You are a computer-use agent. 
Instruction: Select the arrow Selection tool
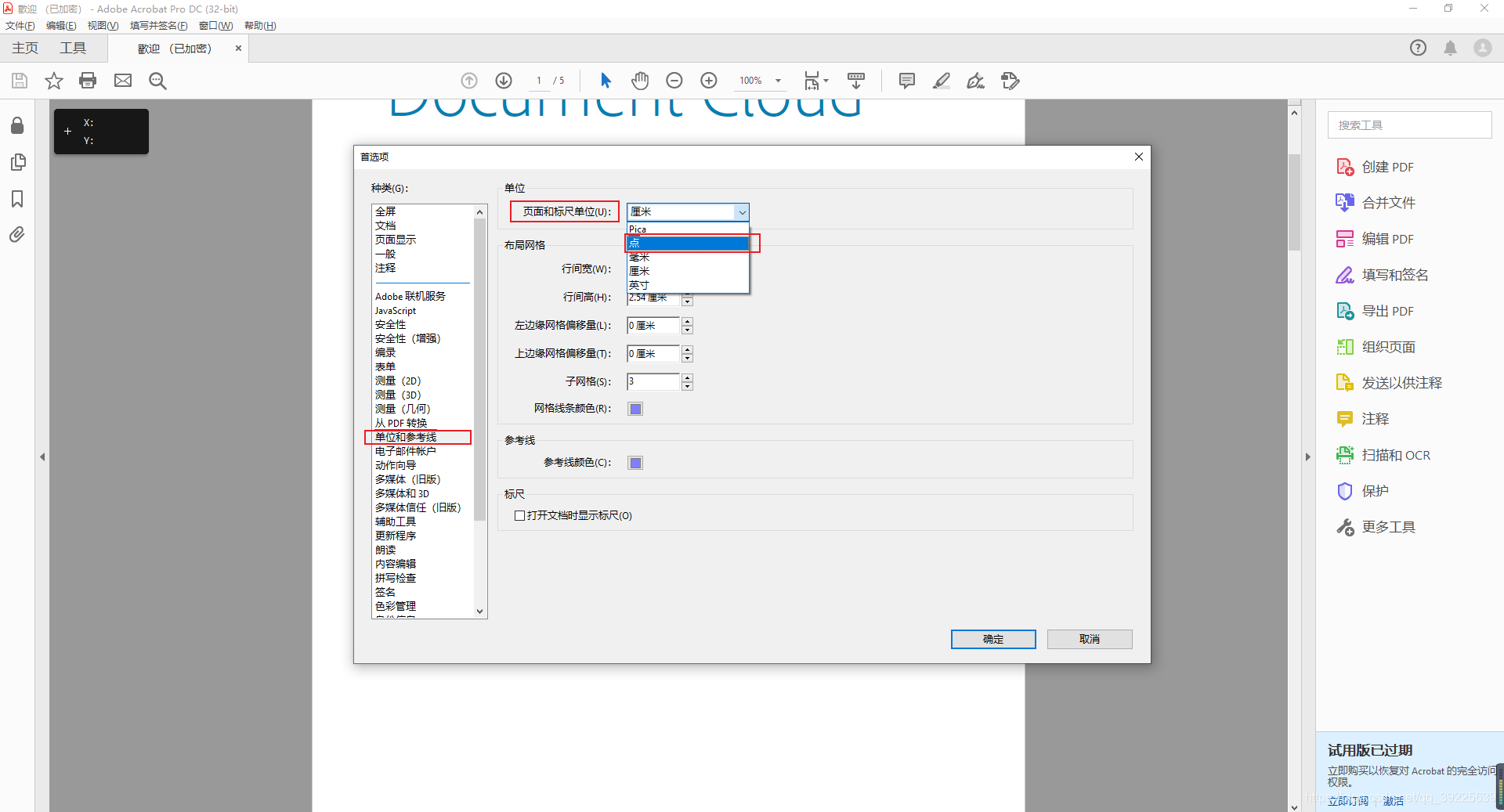coord(606,81)
